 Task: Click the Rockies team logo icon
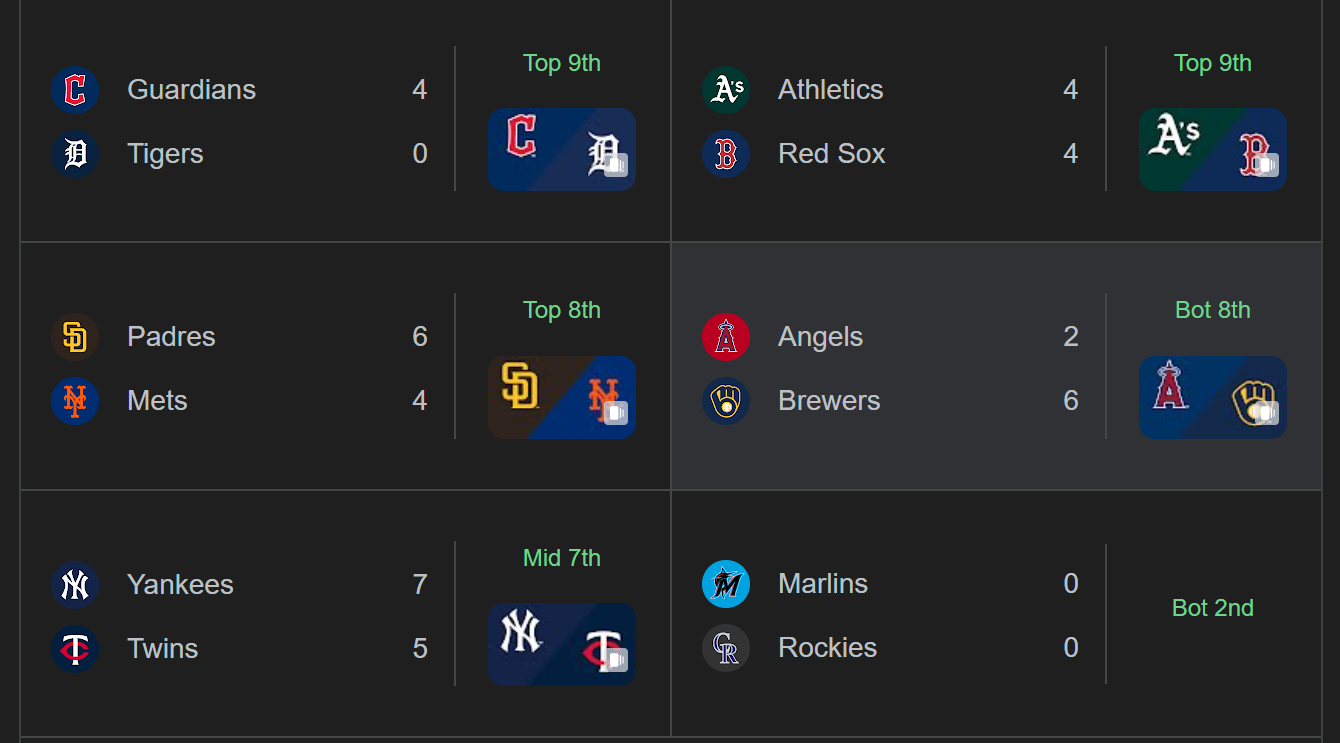tap(726, 648)
